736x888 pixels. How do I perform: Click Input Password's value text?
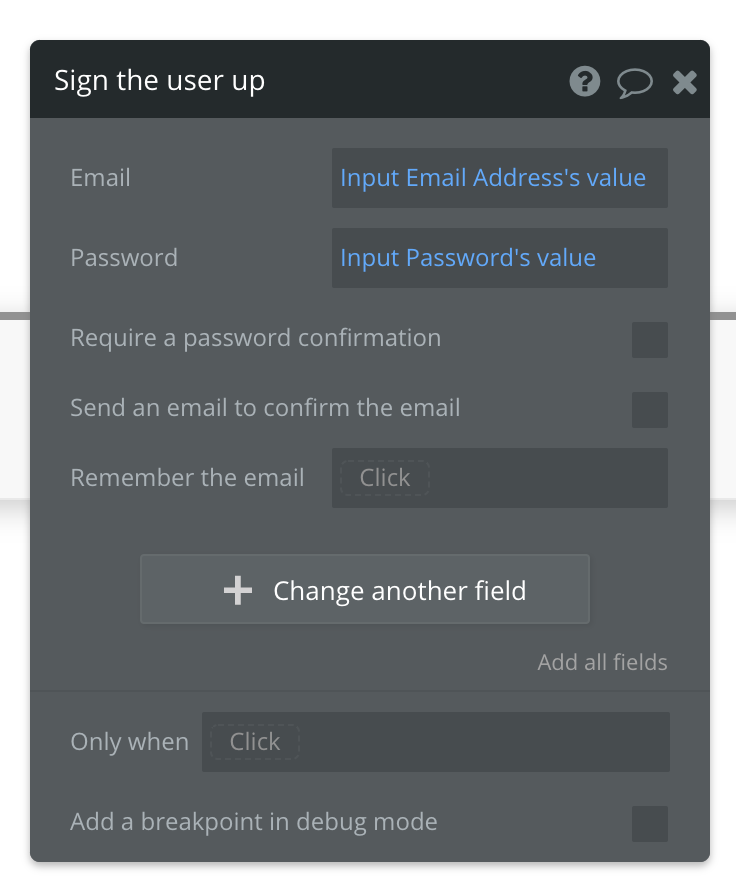tap(468, 258)
